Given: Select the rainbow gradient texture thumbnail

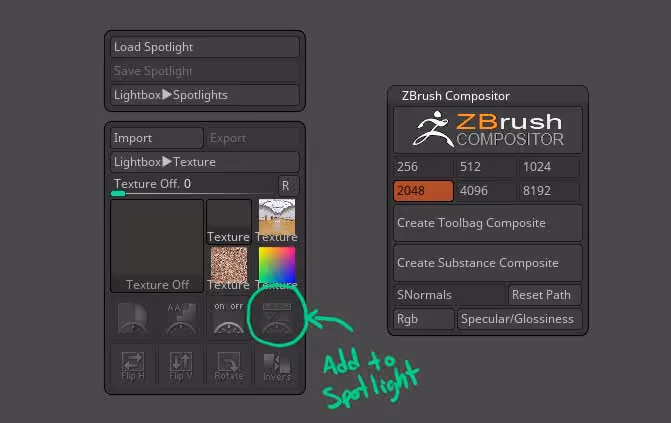Looking at the screenshot, I should (x=277, y=268).
